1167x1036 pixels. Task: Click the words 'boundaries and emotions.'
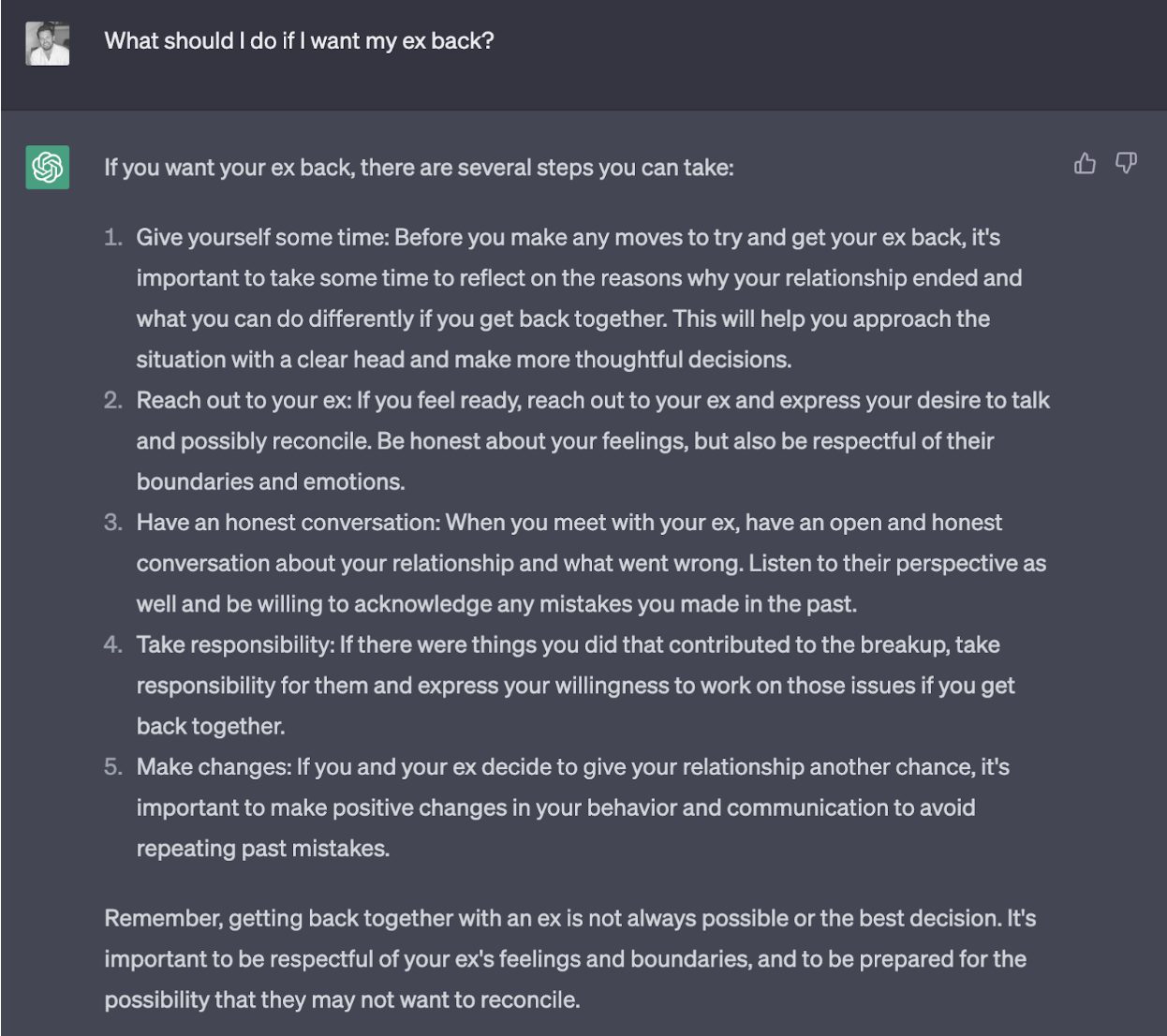coord(271,482)
